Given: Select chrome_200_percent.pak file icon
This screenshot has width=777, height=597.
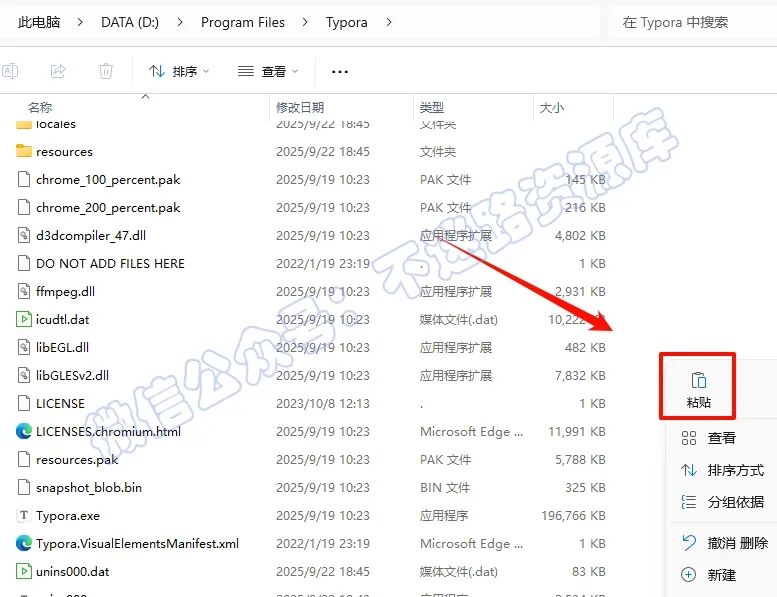Looking at the screenshot, I should [24, 207].
